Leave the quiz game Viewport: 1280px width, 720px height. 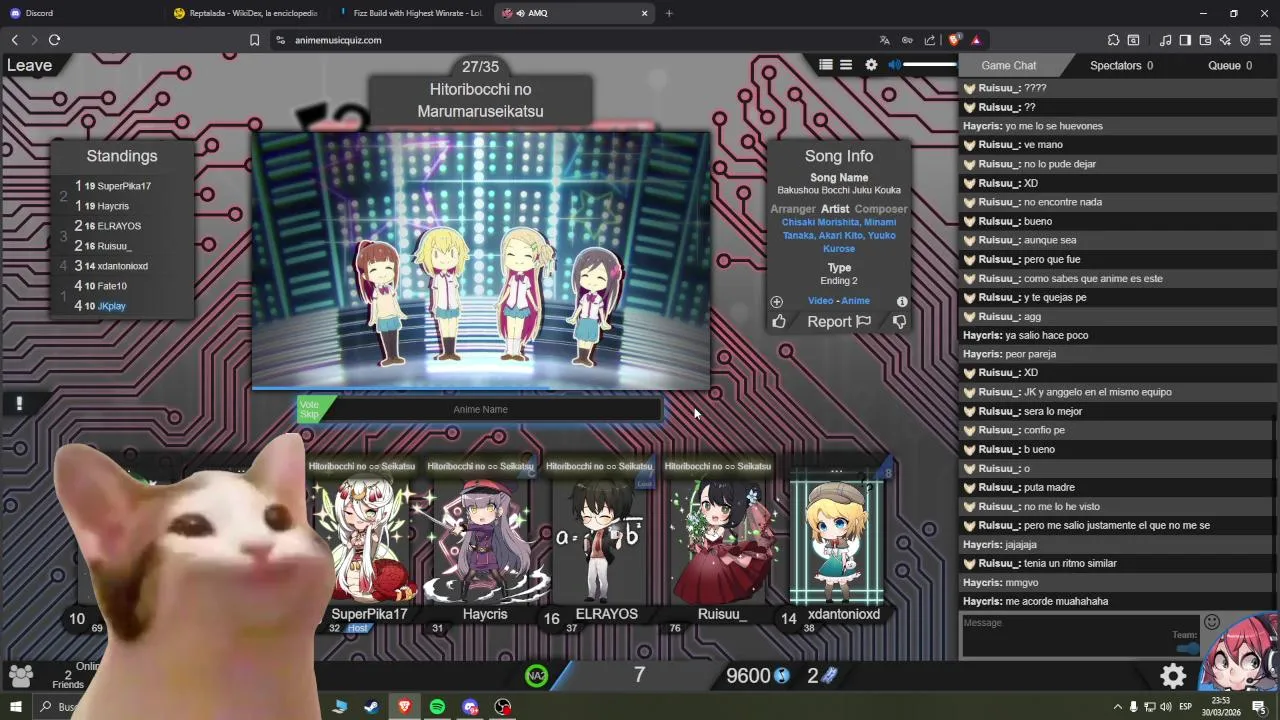coord(29,65)
